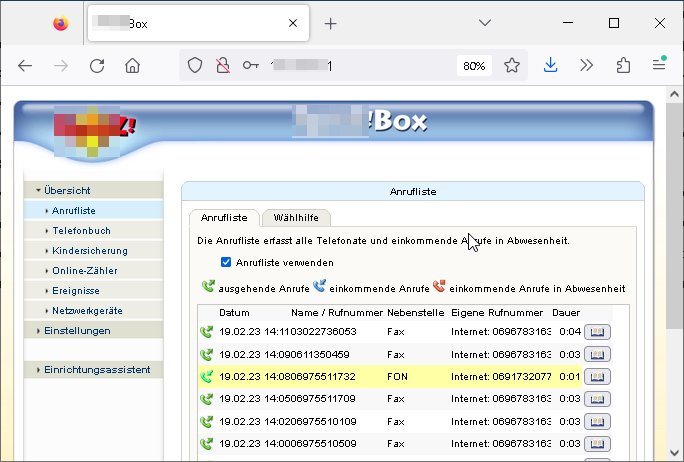Open phonebook icon for call 03022736053
Viewport: 684px width, 462px height.
tap(597, 332)
